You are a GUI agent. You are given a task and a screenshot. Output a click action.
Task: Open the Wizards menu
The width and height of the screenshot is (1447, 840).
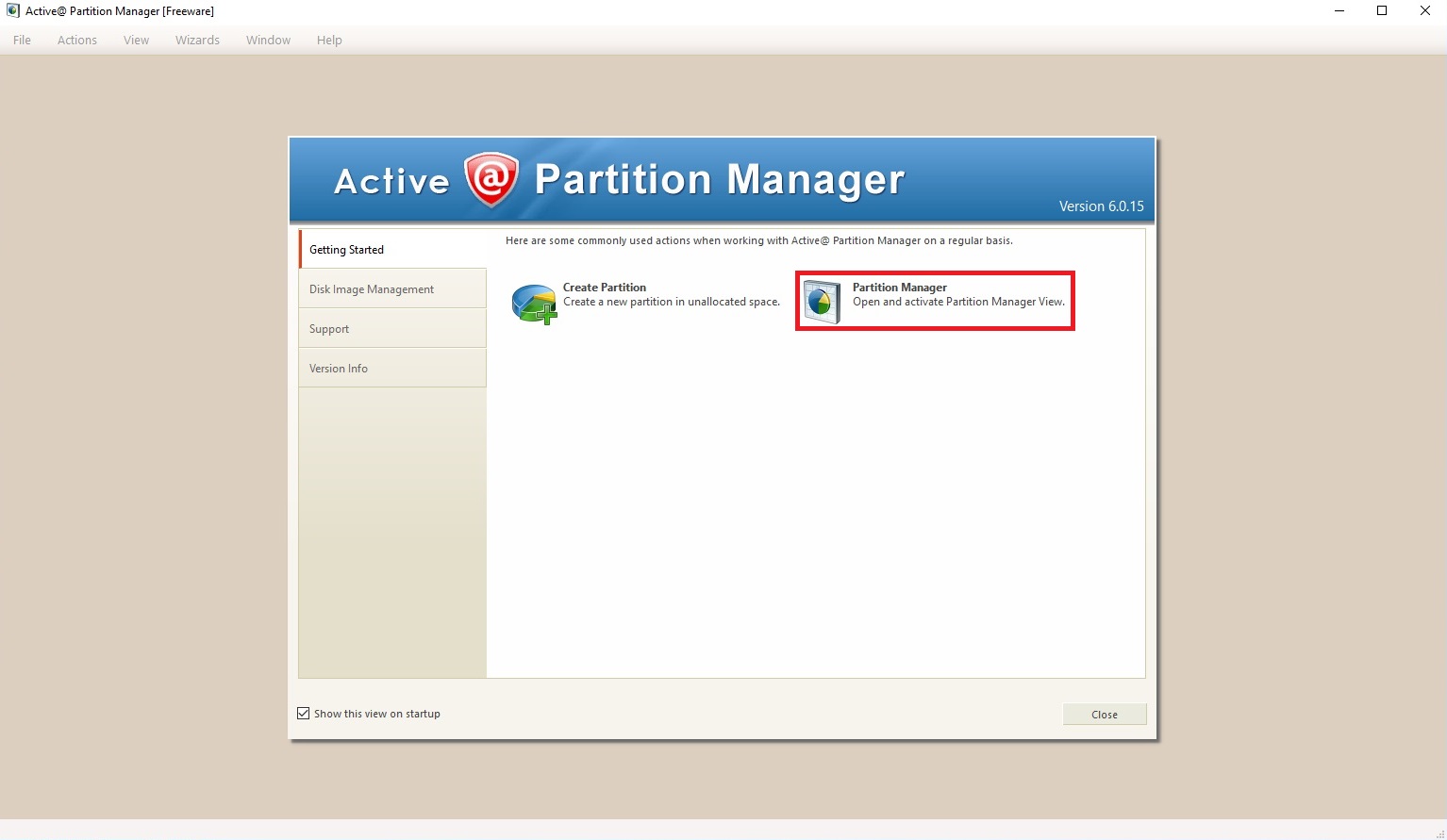point(197,41)
